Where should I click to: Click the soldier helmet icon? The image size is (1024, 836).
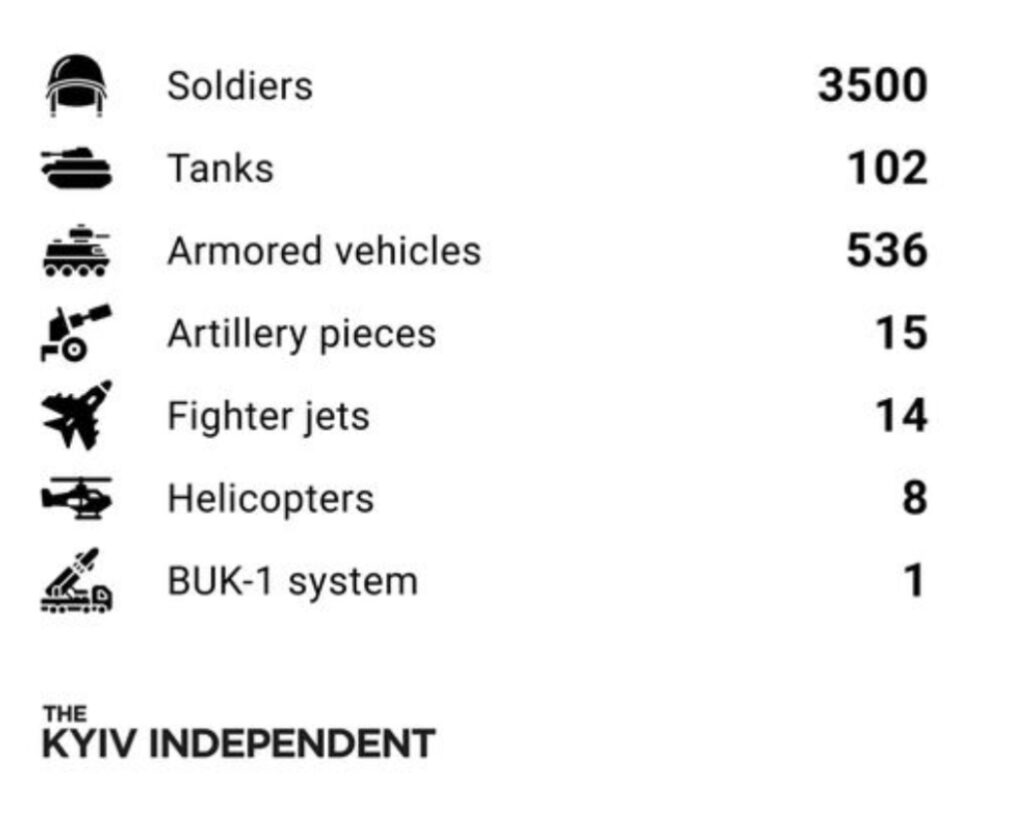coord(76,85)
